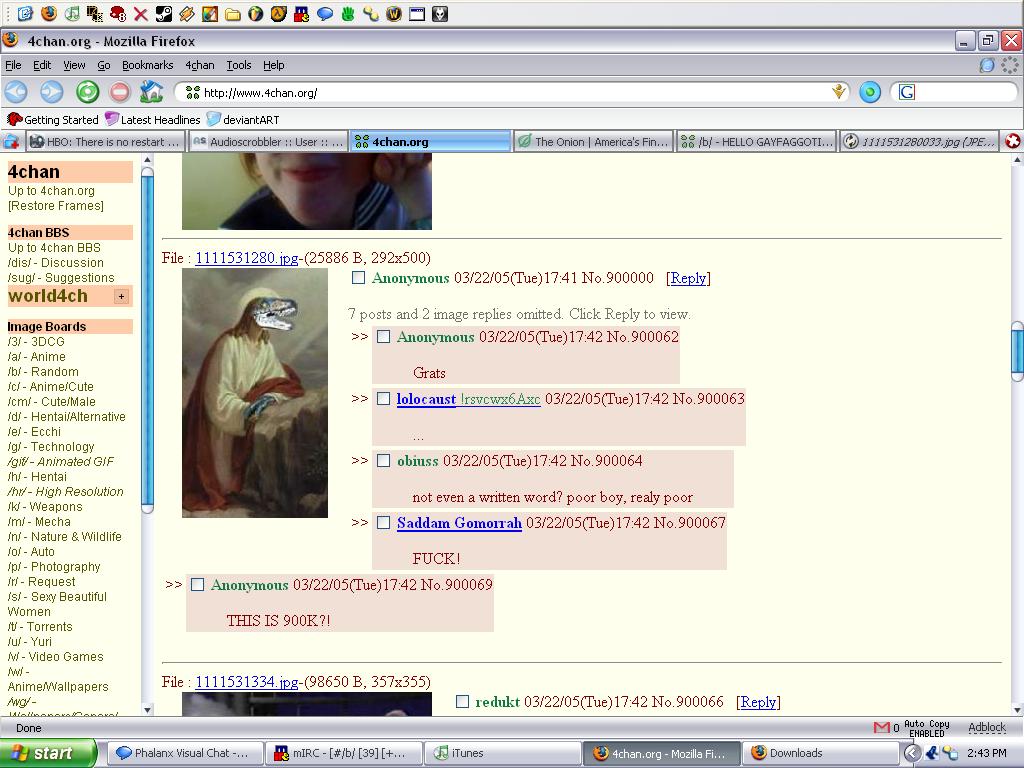Click the Google search input field
Image resolution: width=1024 pixels, height=768 pixels.
(x=955, y=92)
